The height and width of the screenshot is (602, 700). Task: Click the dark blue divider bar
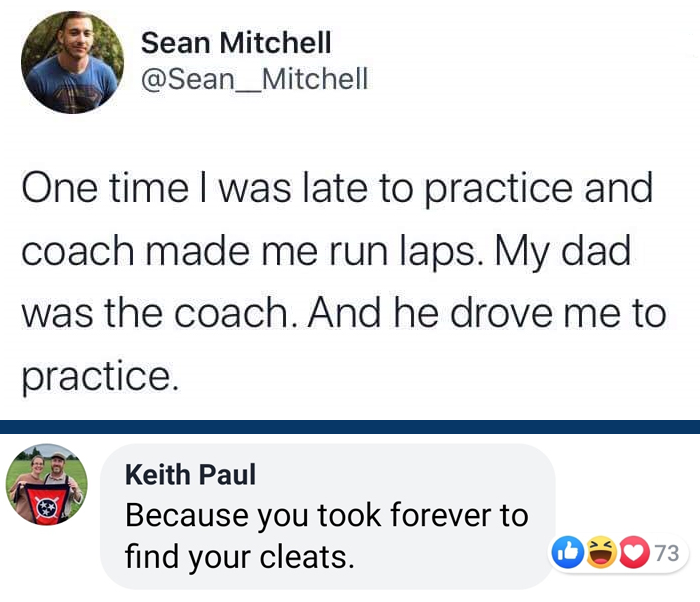[350, 426]
